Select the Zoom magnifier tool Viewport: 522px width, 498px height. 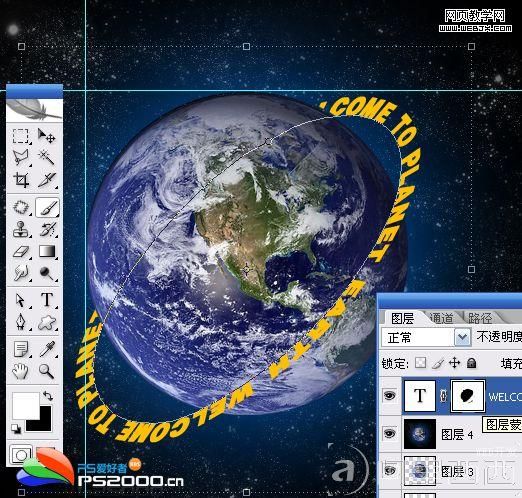[46, 371]
